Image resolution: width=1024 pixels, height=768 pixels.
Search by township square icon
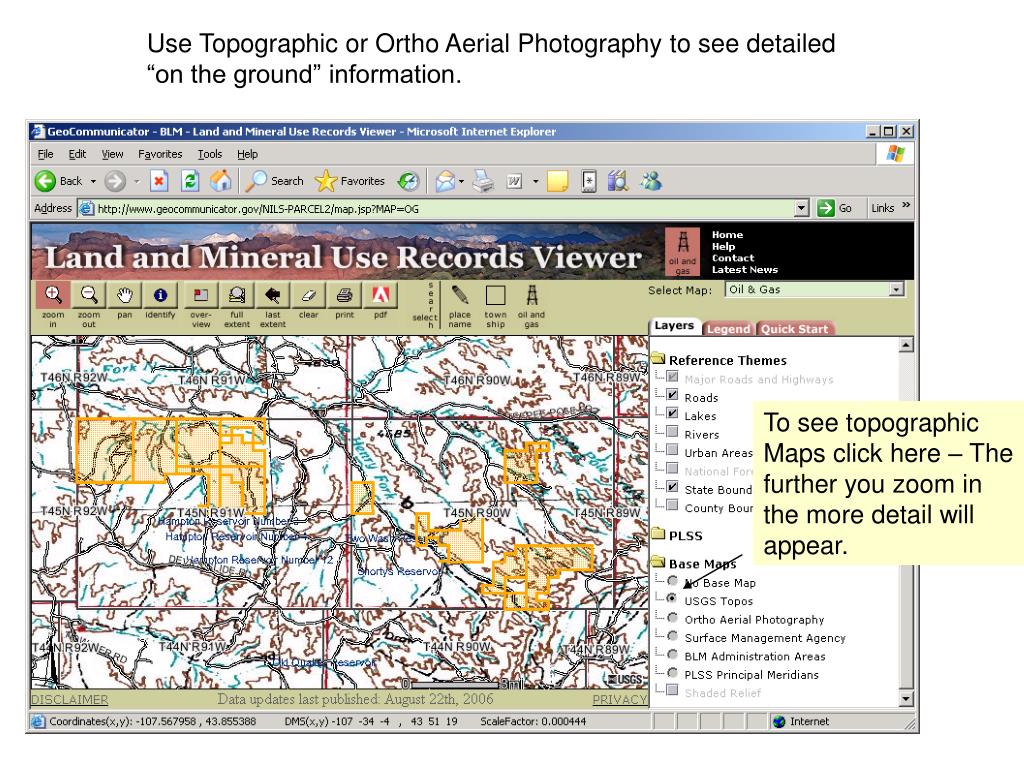(x=496, y=296)
